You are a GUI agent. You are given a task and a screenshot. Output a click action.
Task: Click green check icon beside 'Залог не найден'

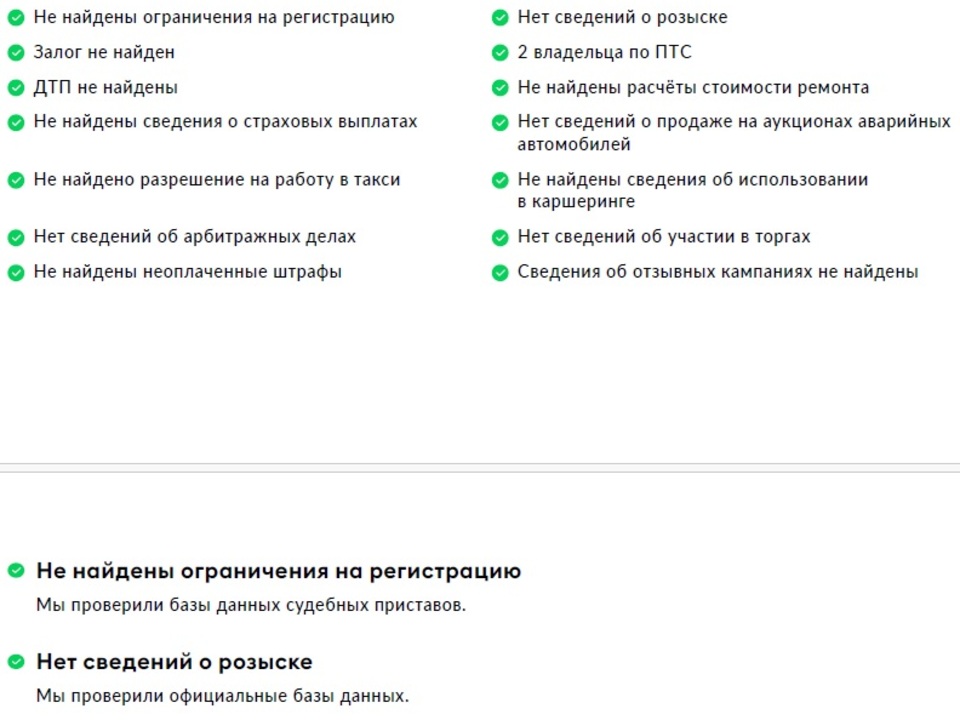[x=16, y=53]
